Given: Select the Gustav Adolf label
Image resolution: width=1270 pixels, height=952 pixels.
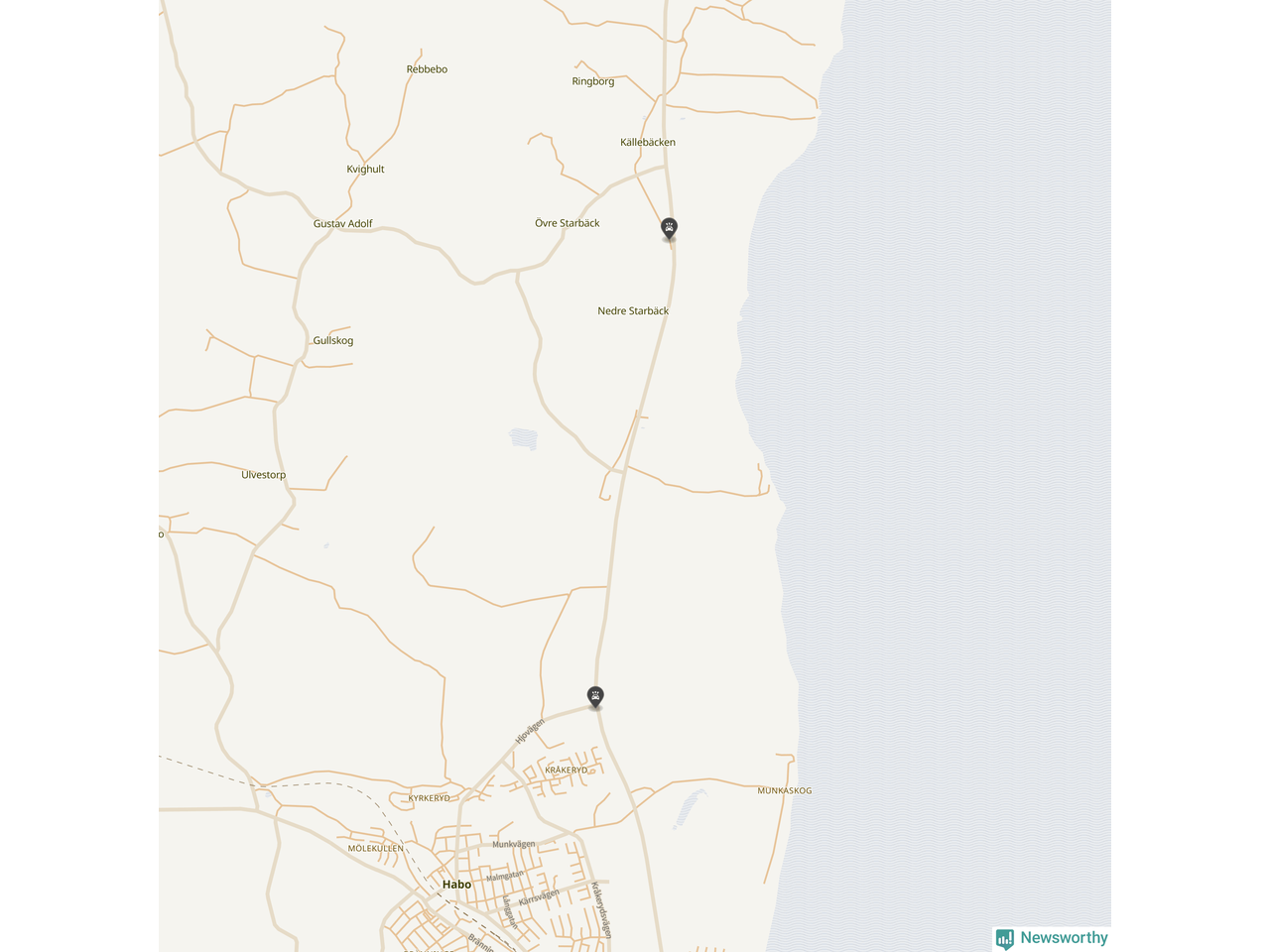Looking at the screenshot, I should click(342, 224).
